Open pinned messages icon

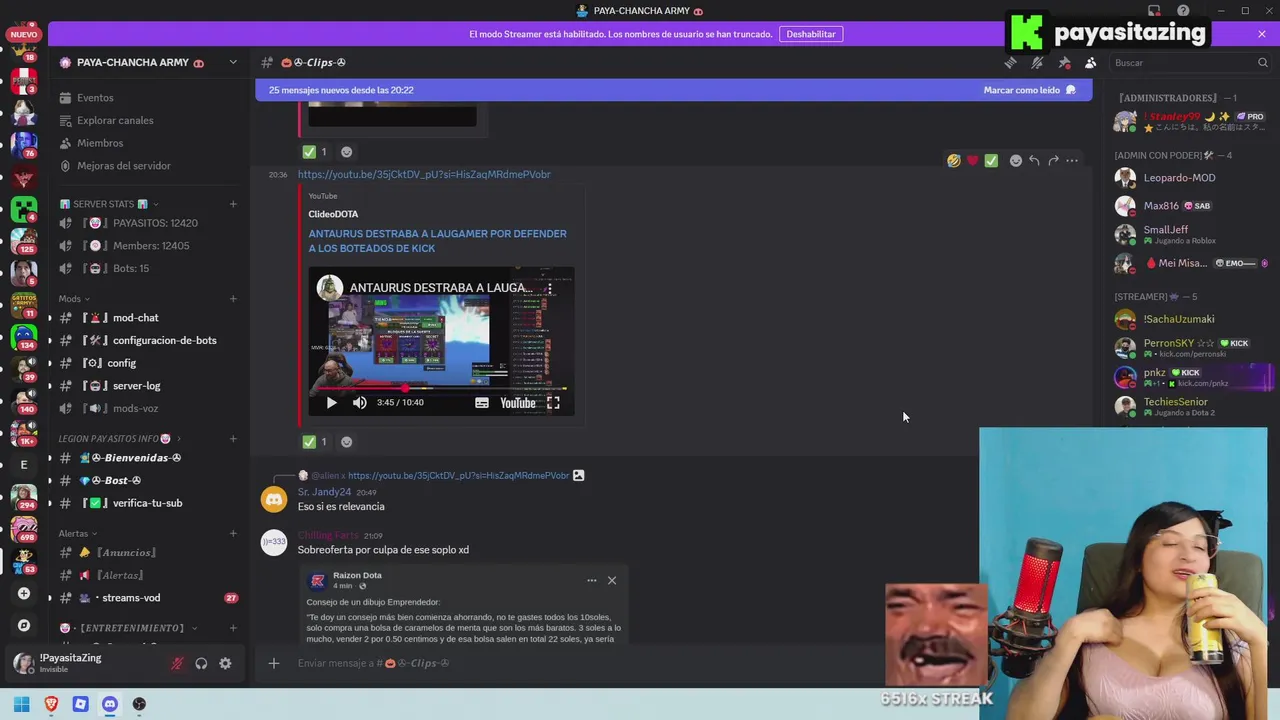[x=1064, y=62]
